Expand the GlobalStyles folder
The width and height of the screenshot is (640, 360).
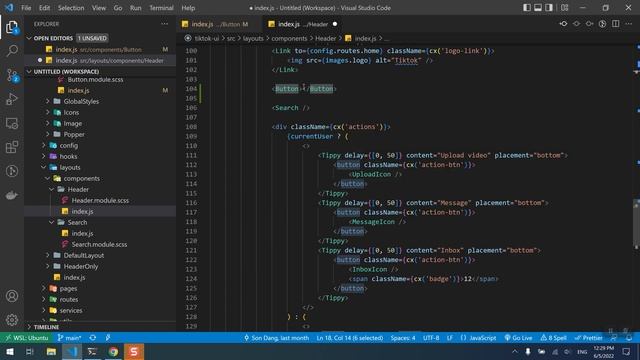[81, 101]
